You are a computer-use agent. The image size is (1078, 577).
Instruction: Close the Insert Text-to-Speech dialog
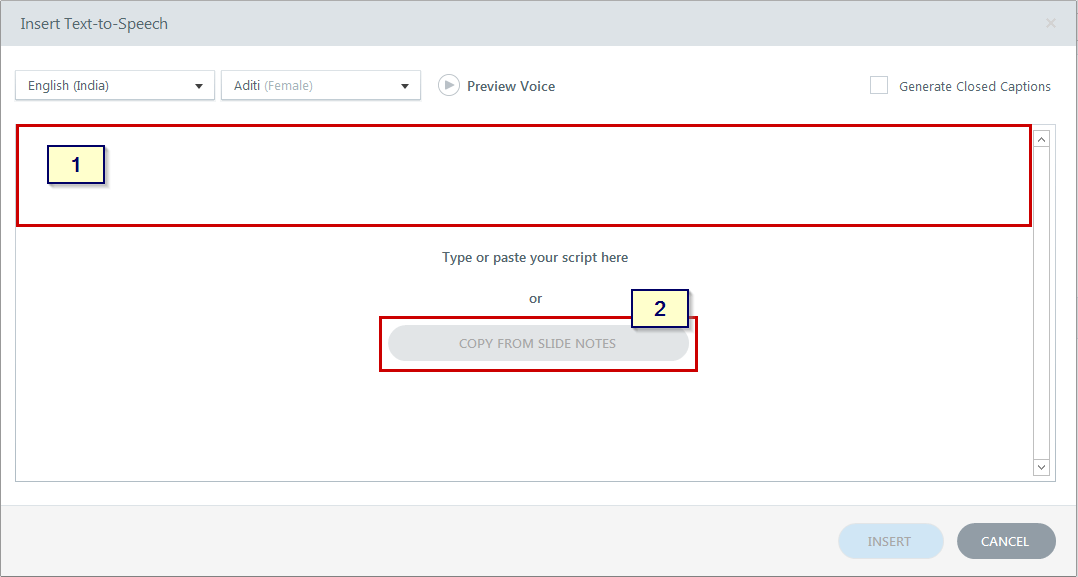[x=1050, y=23]
